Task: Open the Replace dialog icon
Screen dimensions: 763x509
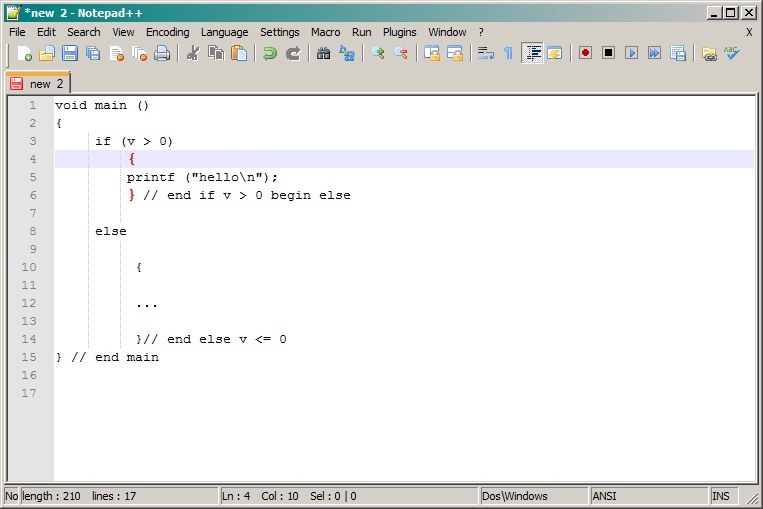Action: 347,53
